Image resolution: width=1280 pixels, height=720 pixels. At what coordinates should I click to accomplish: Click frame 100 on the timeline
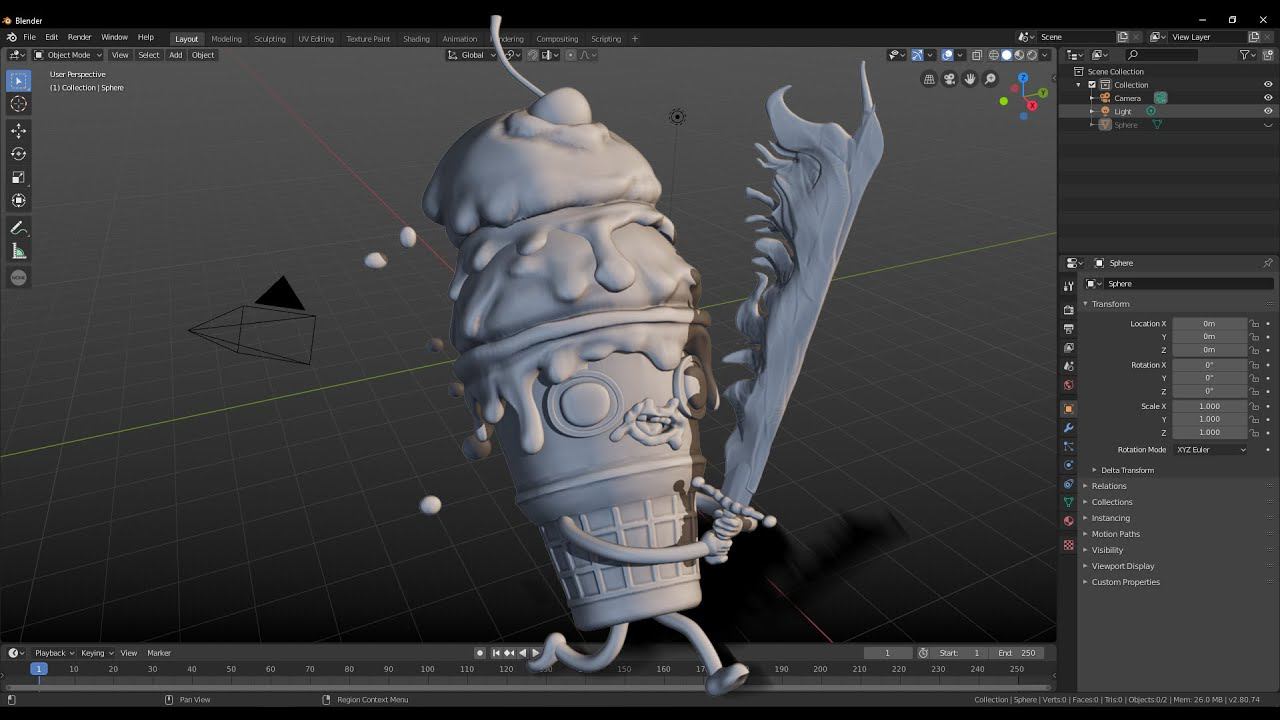point(427,669)
